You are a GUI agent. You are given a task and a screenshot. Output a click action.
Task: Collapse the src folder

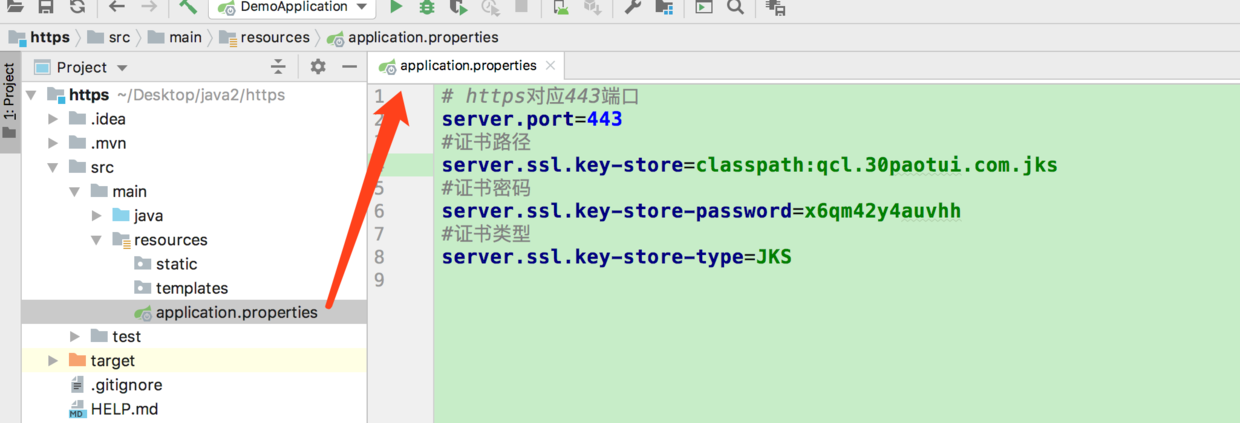pyautogui.click(x=54, y=167)
